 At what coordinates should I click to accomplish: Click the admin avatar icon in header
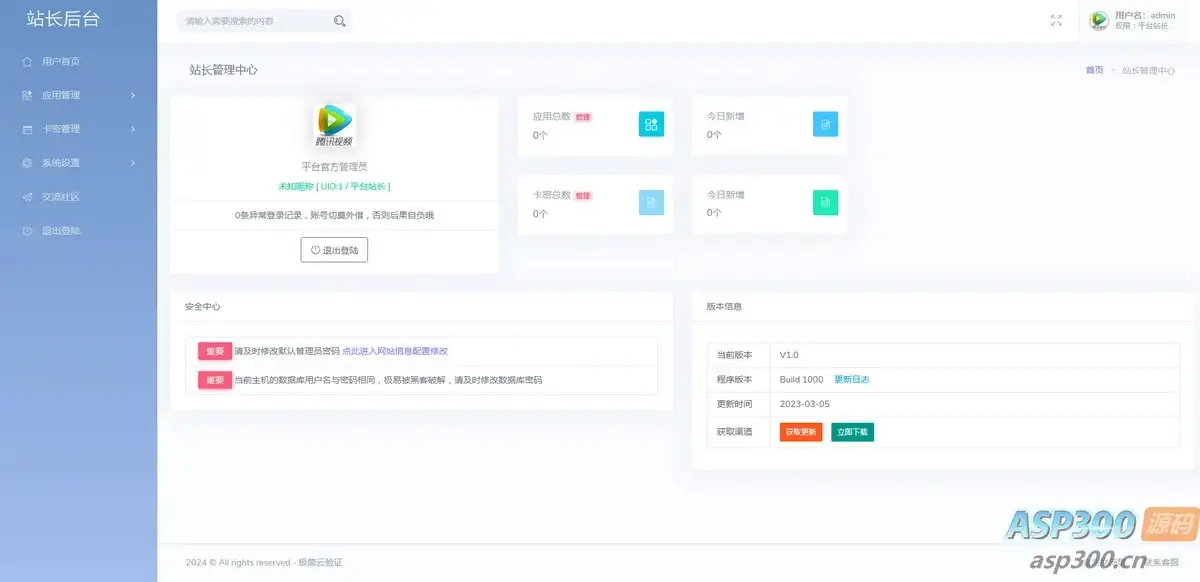point(1099,20)
